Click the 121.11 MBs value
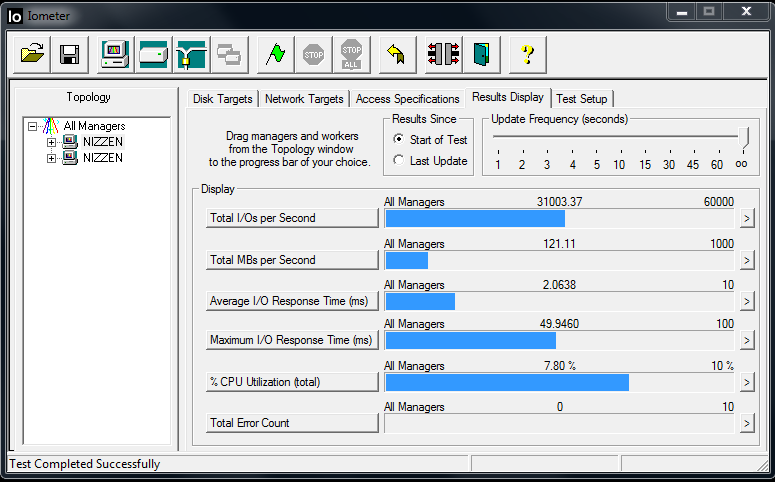This screenshot has height=482, width=775. 559,244
